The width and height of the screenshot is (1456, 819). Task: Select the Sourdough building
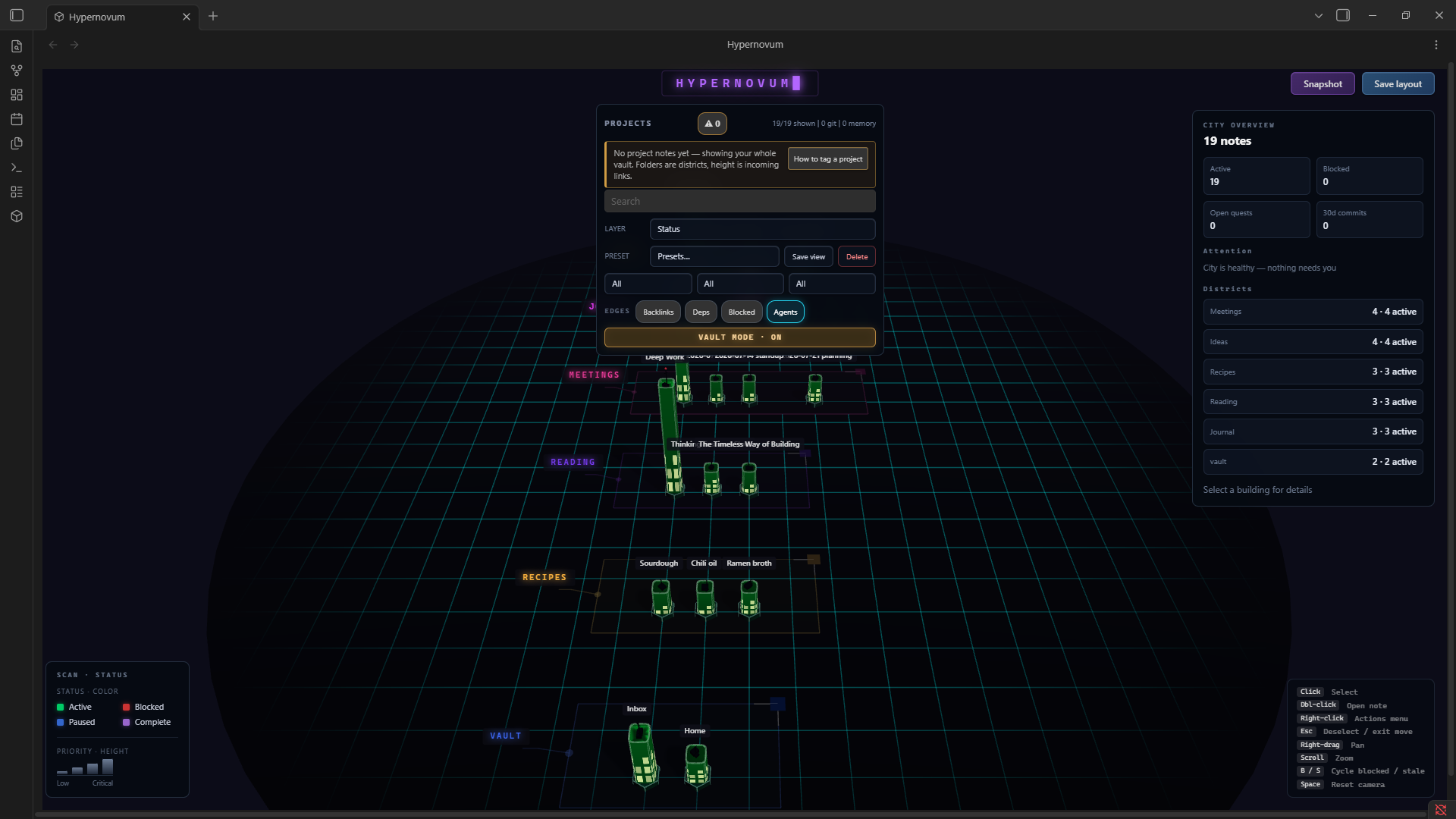662,598
